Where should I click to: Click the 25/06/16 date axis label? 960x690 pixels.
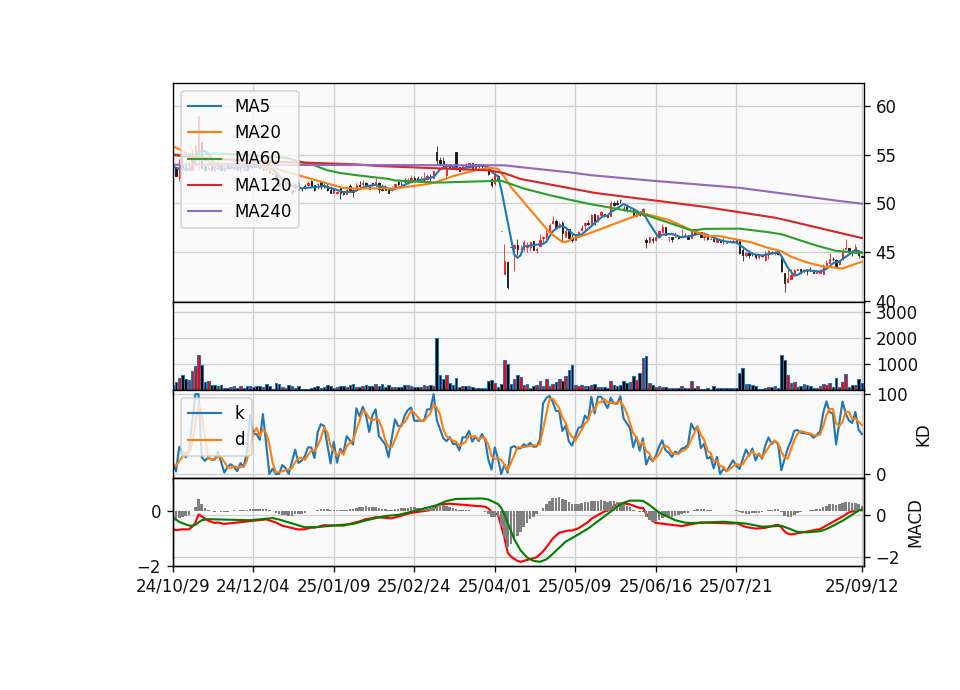[x=656, y=586]
